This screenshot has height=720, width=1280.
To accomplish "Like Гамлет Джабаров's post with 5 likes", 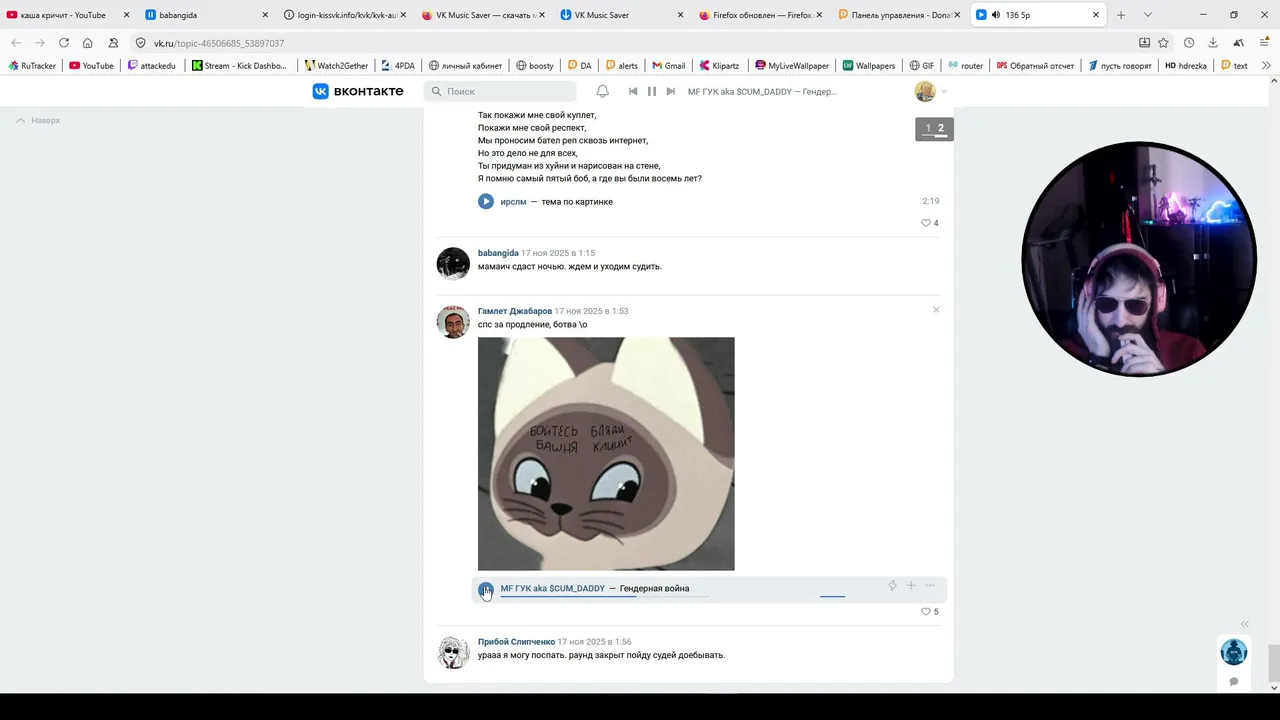I will (x=930, y=612).
